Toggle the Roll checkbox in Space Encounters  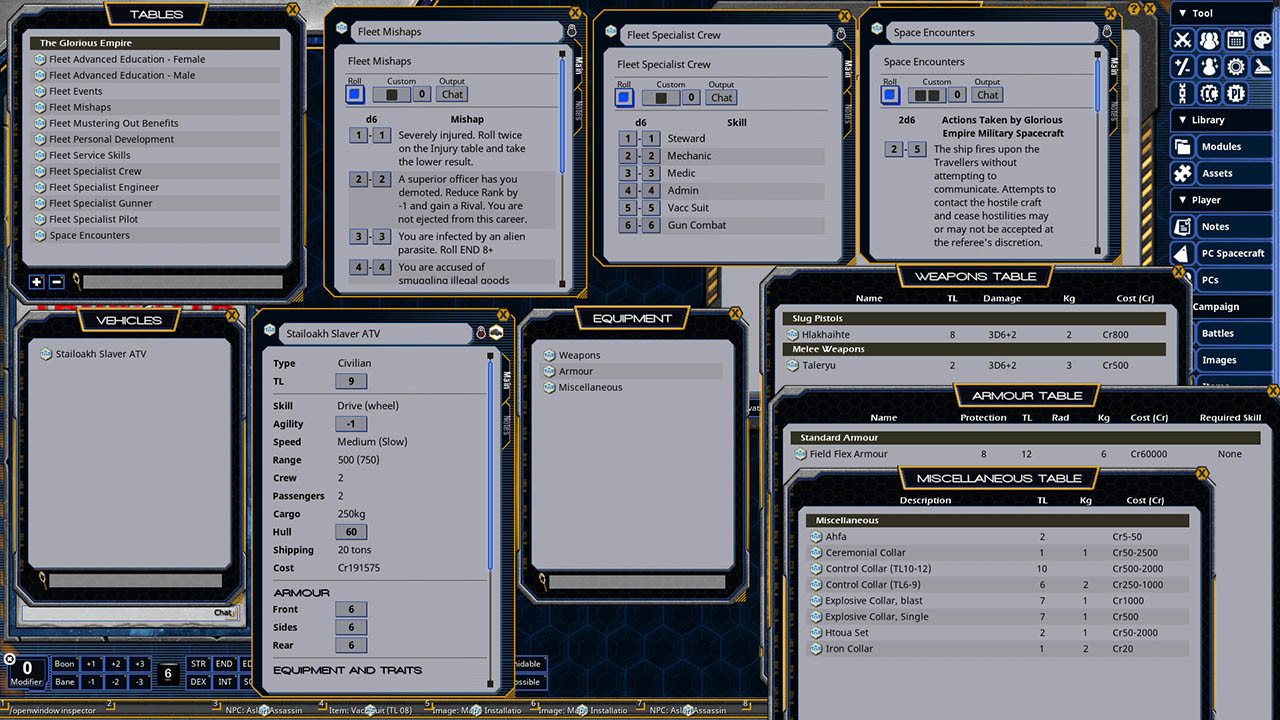click(x=890, y=93)
